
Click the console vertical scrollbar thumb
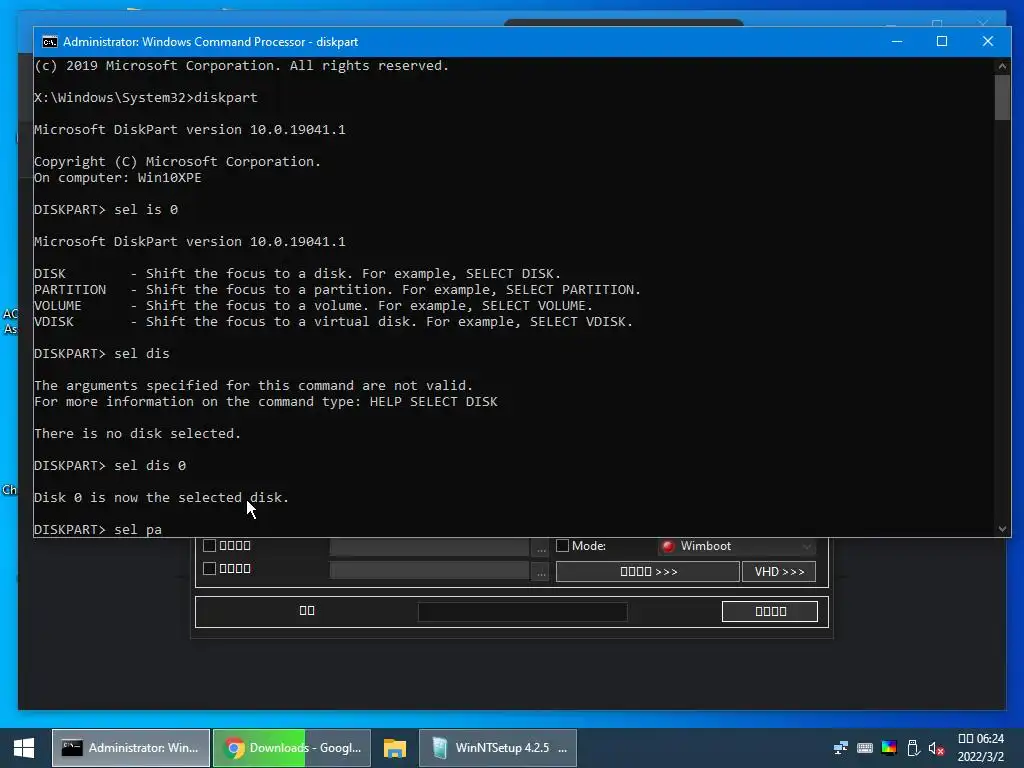point(1002,97)
